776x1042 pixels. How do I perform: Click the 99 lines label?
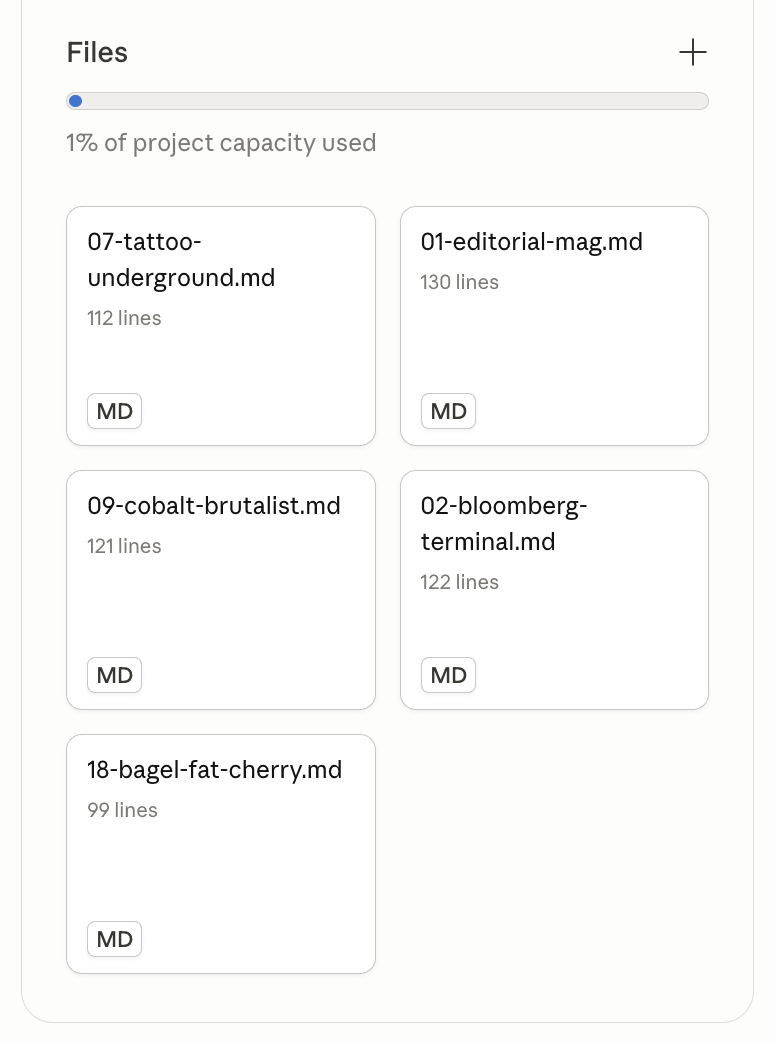(122, 809)
